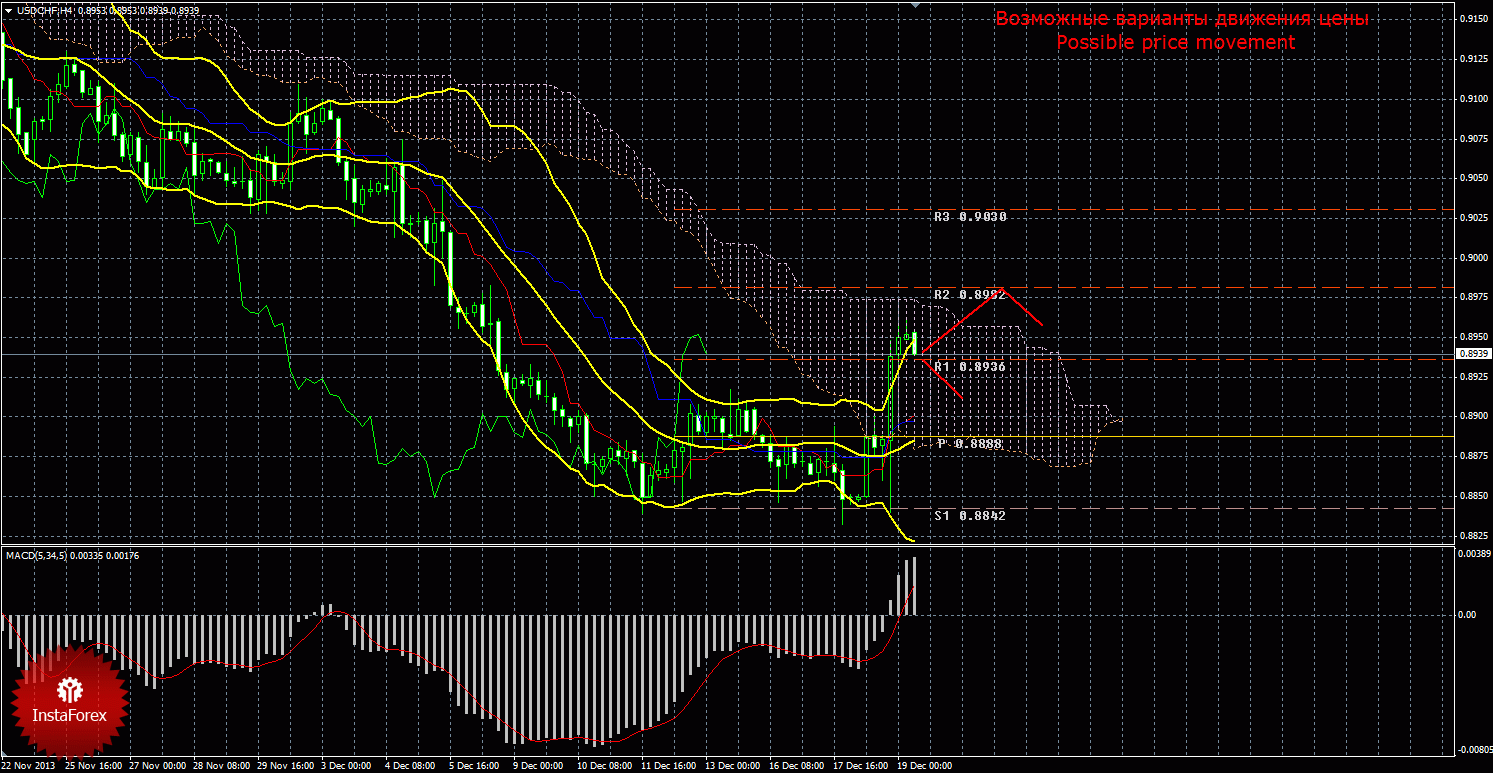Click the 29 Nov 16:00 time label
This screenshot has height=773, width=1493.
tap(286, 766)
